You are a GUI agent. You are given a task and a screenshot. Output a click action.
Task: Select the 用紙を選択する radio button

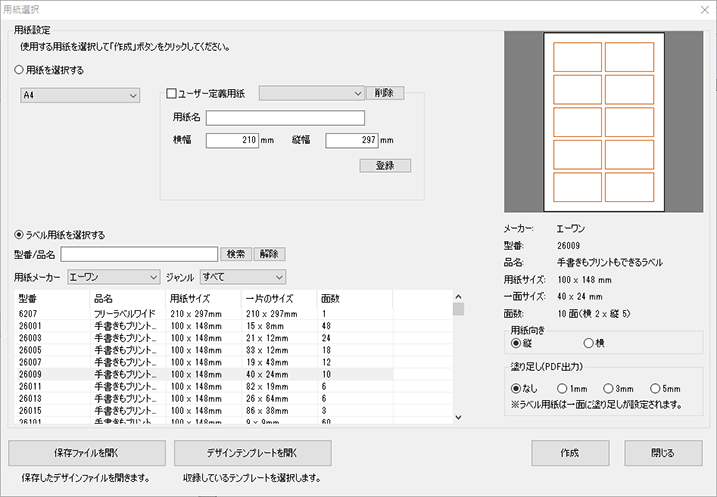point(20,70)
